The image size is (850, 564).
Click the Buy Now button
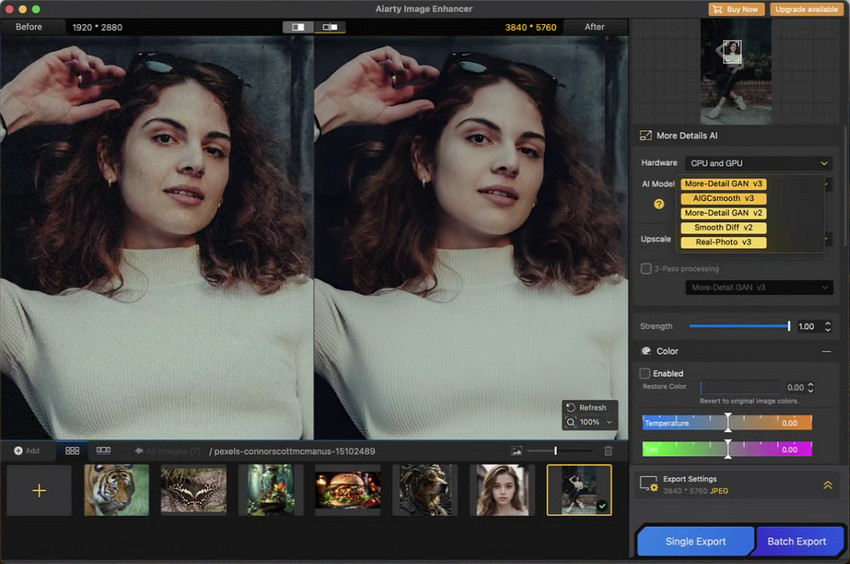coord(735,9)
